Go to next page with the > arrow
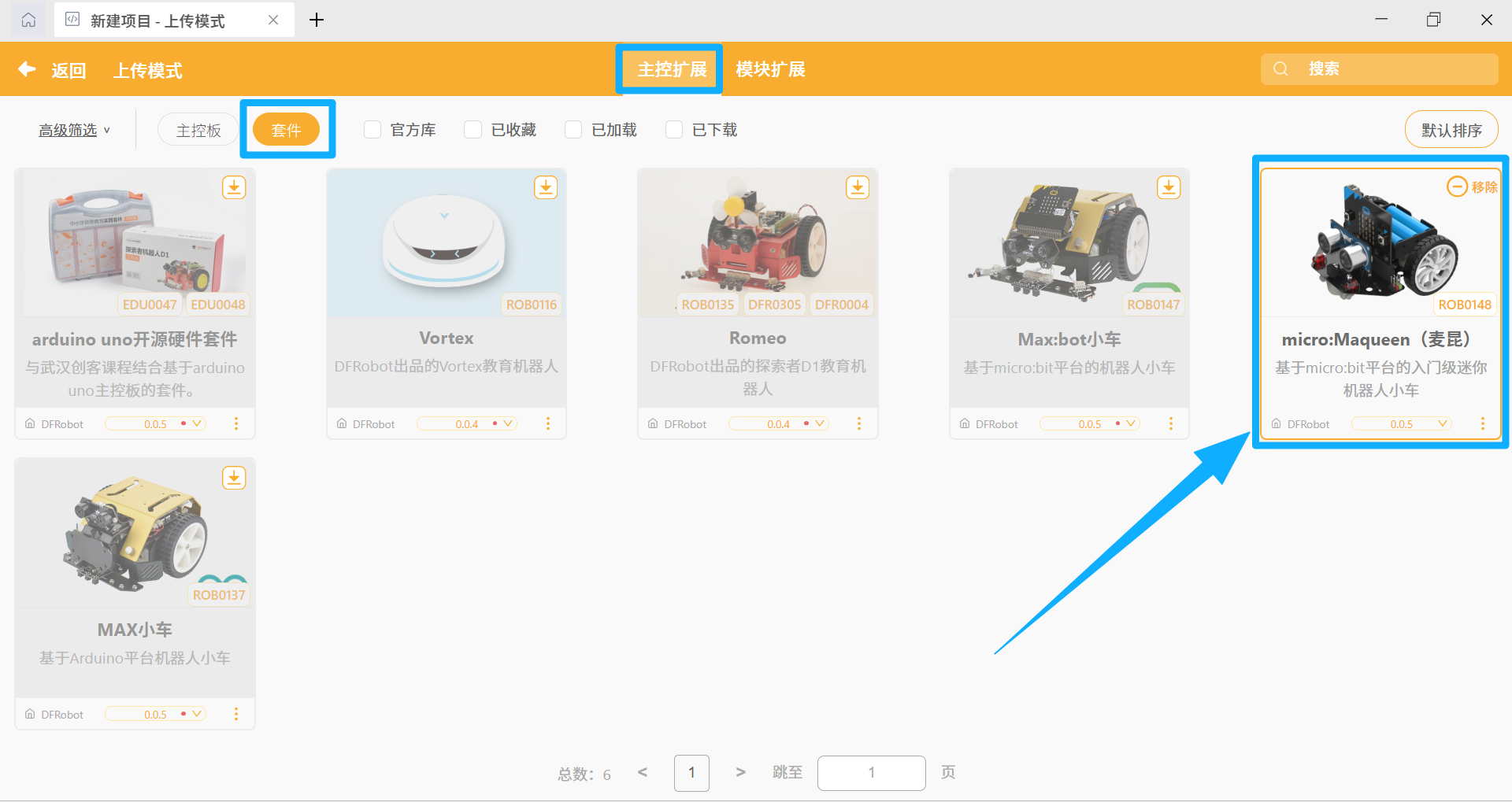The width and height of the screenshot is (1512, 802). click(740, 772)
